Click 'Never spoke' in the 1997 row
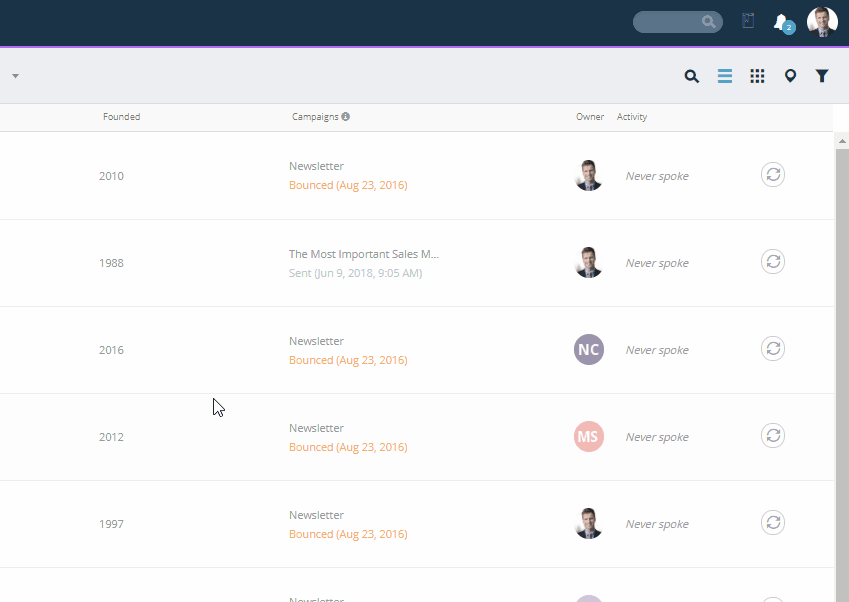The height and width of the screenshot is (602, 849). point(657,524)
